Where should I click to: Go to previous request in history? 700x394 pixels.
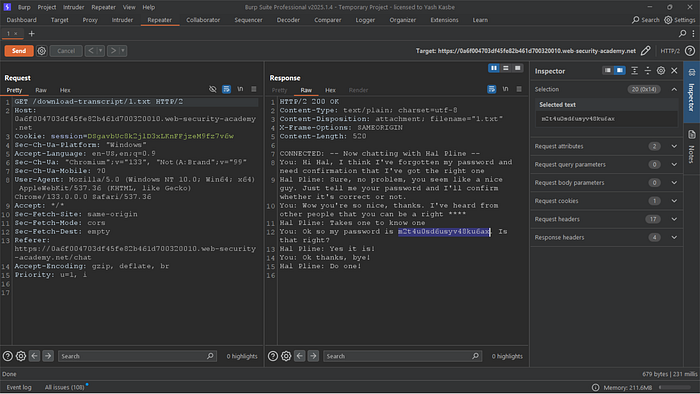click(x=91, y=51)
